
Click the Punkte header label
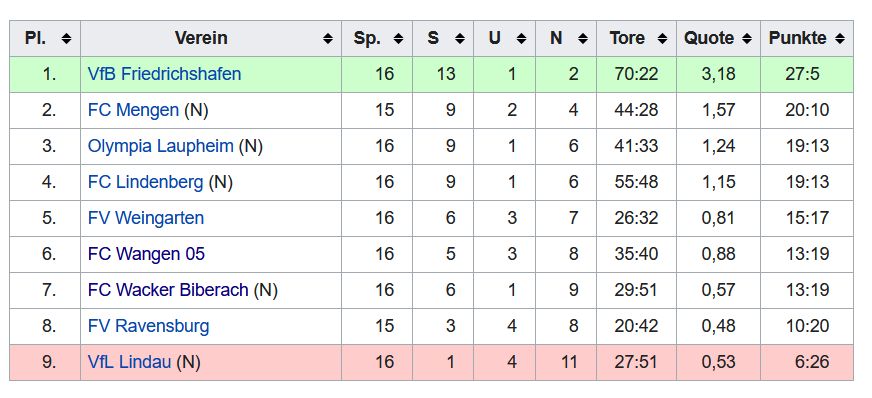click(797, 38)
